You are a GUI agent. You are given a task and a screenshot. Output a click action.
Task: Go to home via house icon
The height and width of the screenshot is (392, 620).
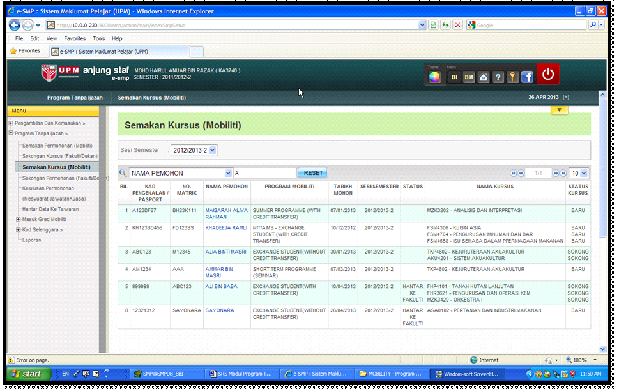tap(484, 77)
